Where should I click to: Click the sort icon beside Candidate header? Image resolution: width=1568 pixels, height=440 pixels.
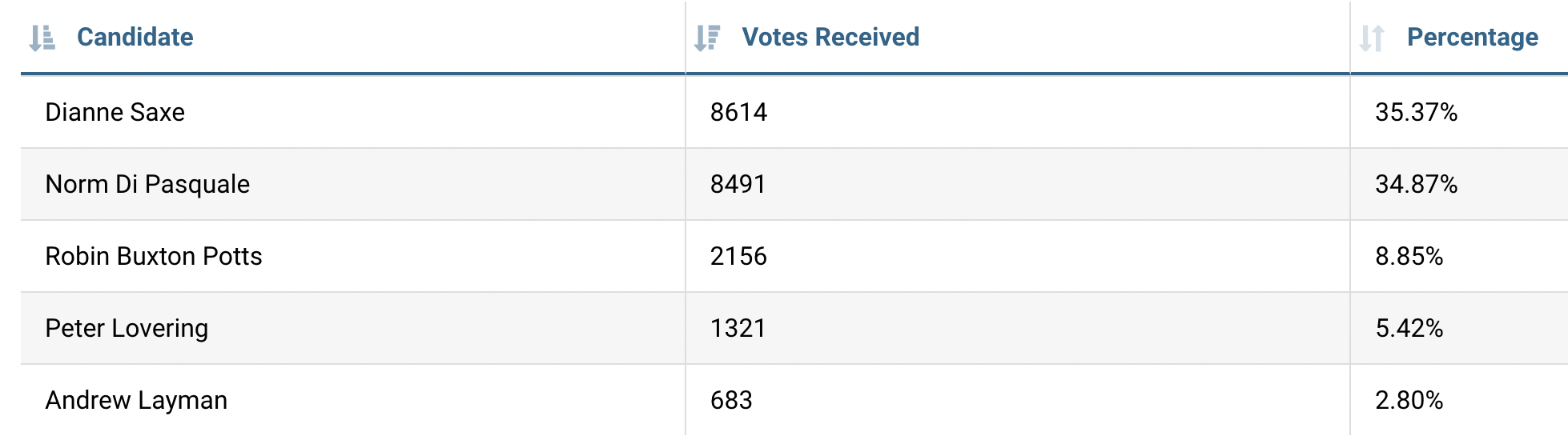(42, 38)
